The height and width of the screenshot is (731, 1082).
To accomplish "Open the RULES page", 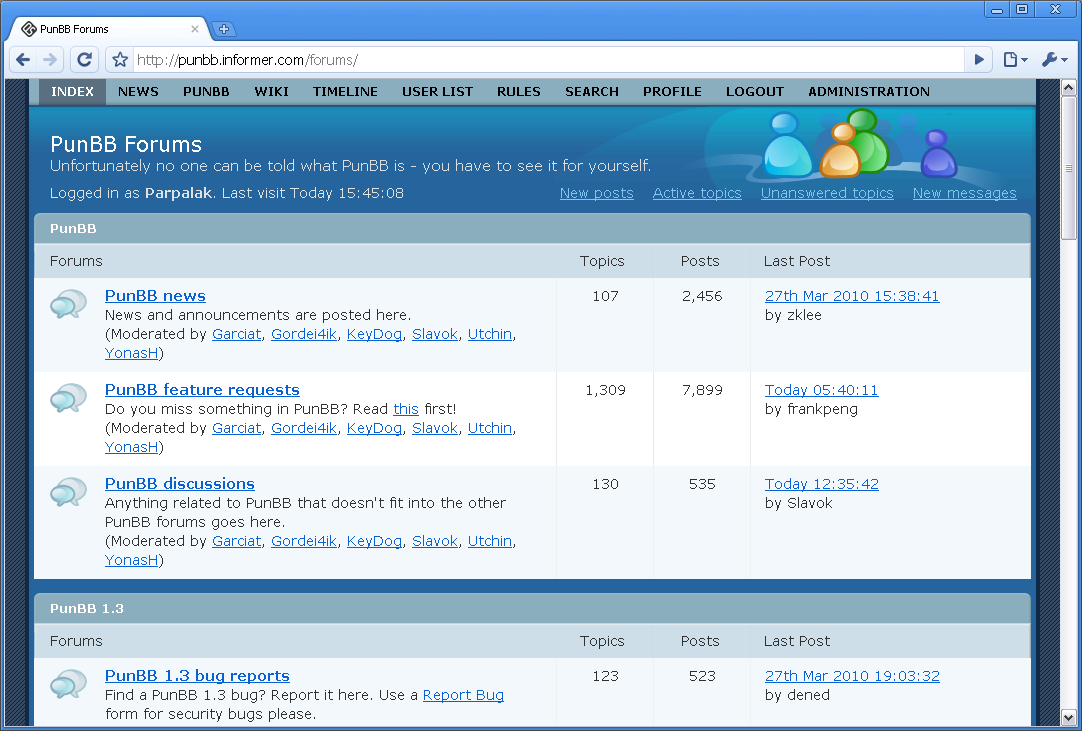I will pyautogui.click(x=519, y=92).
